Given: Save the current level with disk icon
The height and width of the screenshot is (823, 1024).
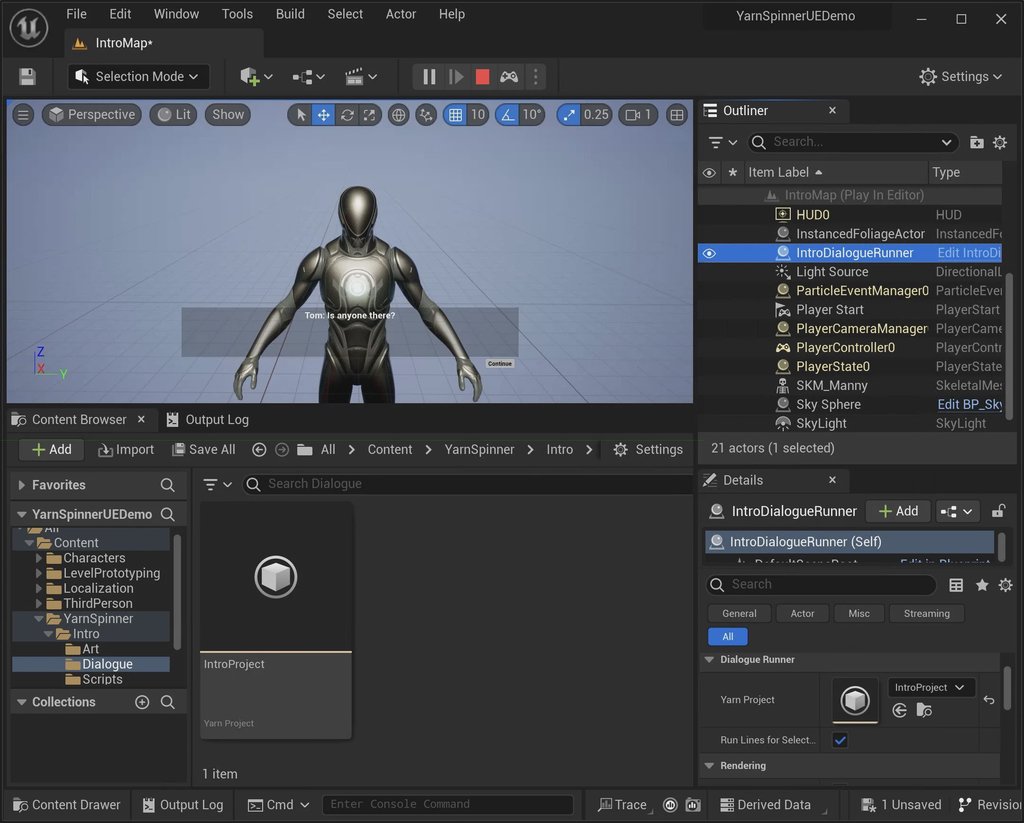Looking at the screenshot, I should 27,77.
